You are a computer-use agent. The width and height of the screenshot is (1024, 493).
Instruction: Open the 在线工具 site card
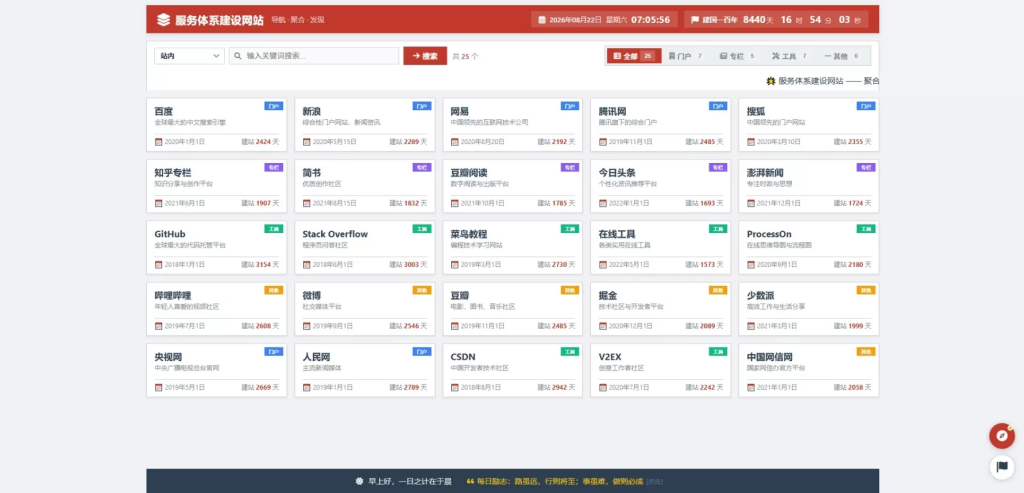(660, 247)
